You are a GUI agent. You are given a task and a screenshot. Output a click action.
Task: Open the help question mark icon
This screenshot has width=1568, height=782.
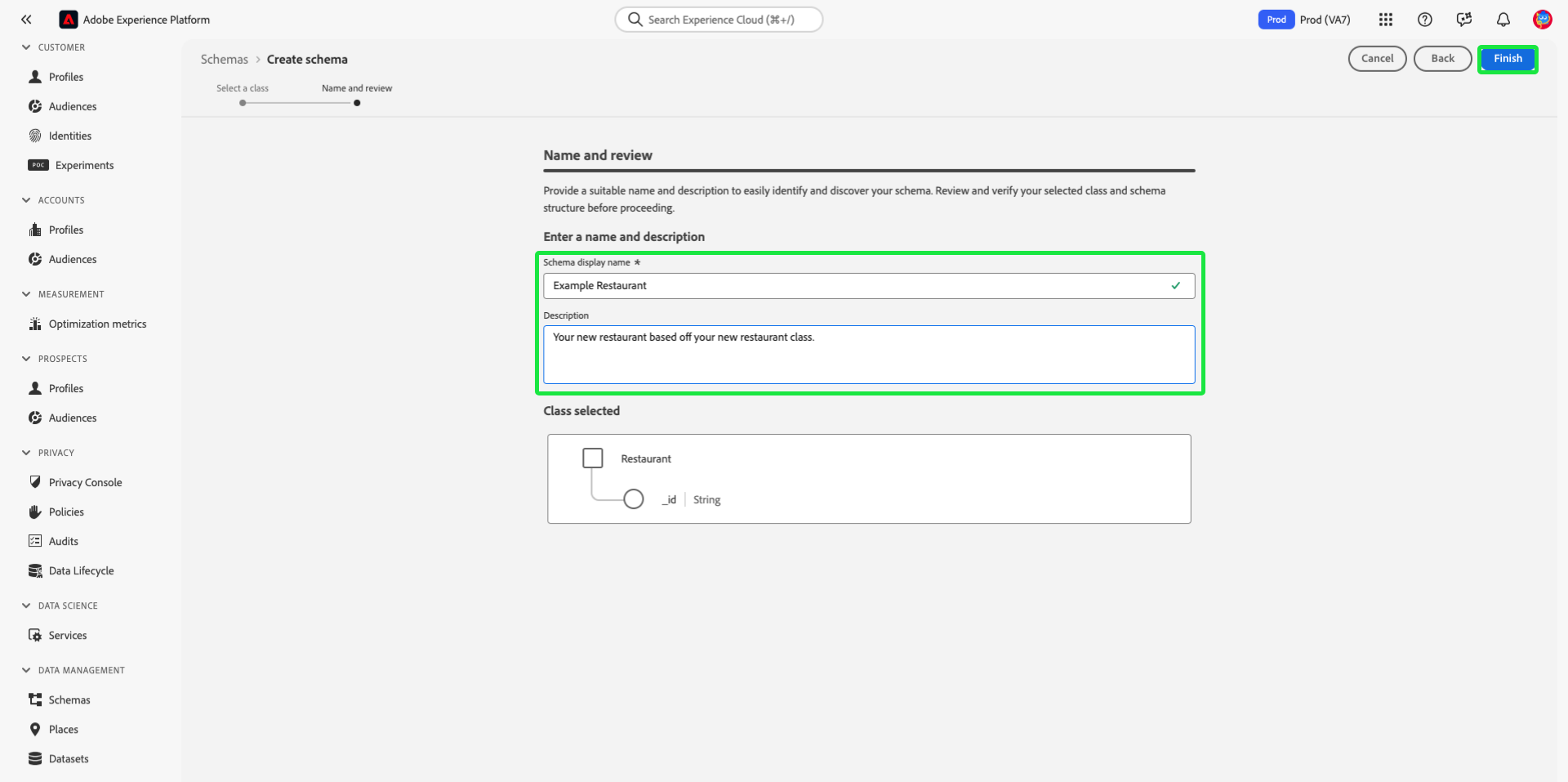coord(1425,20)
